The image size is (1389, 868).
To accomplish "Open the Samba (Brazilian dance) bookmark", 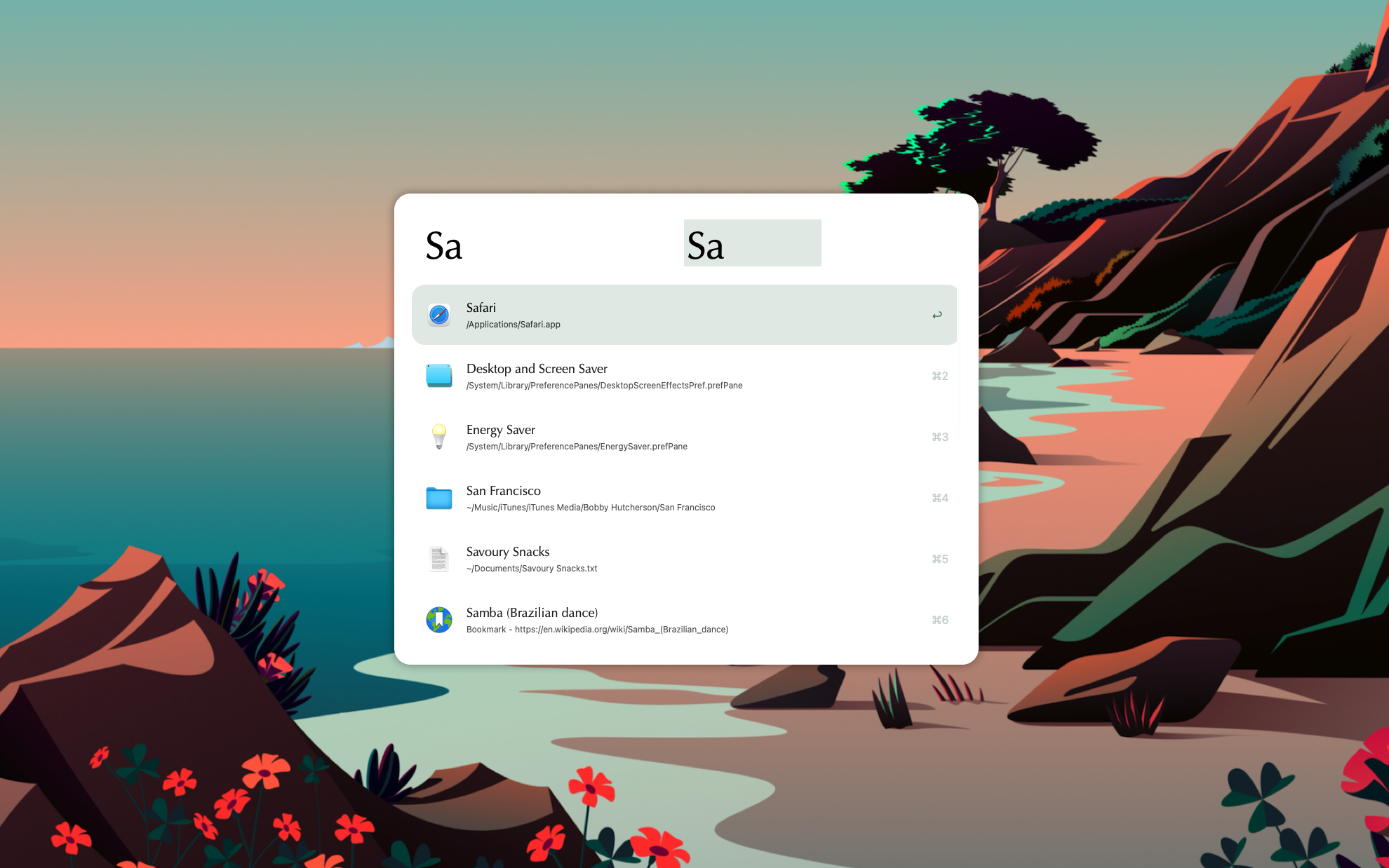I will (x=532, y=613).
